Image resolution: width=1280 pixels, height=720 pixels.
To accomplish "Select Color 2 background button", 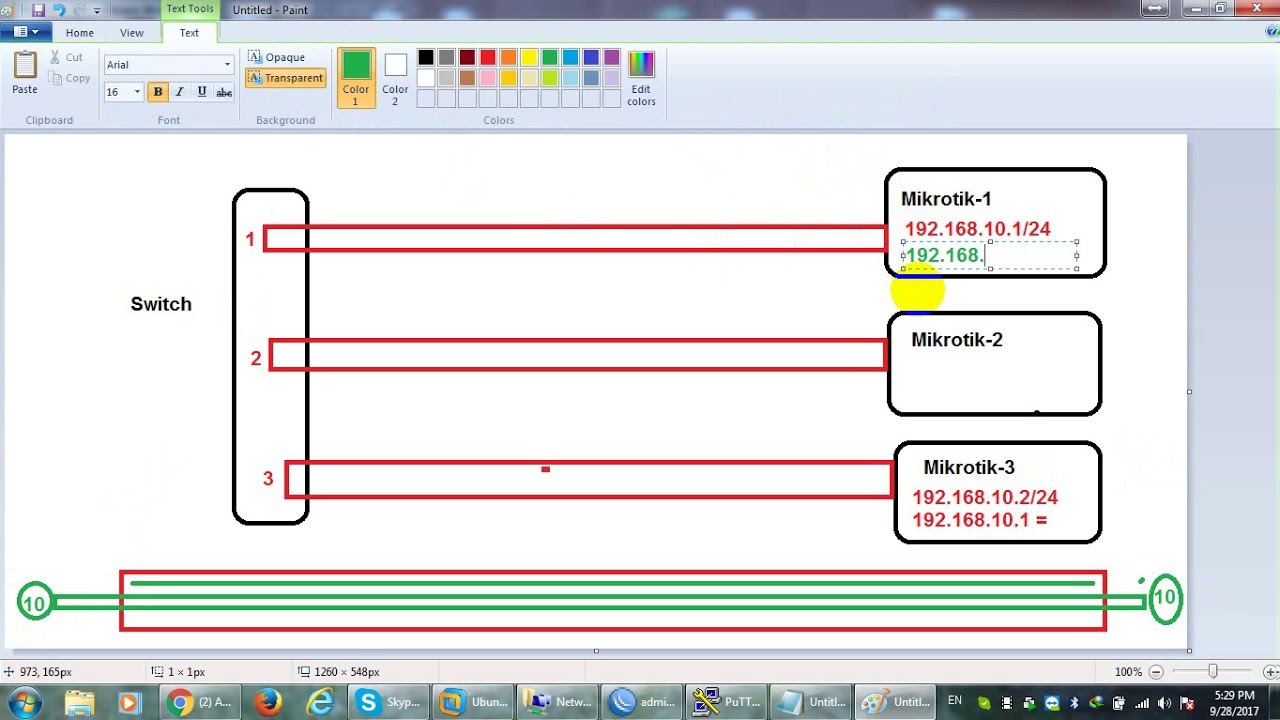I will pos(395,77).
